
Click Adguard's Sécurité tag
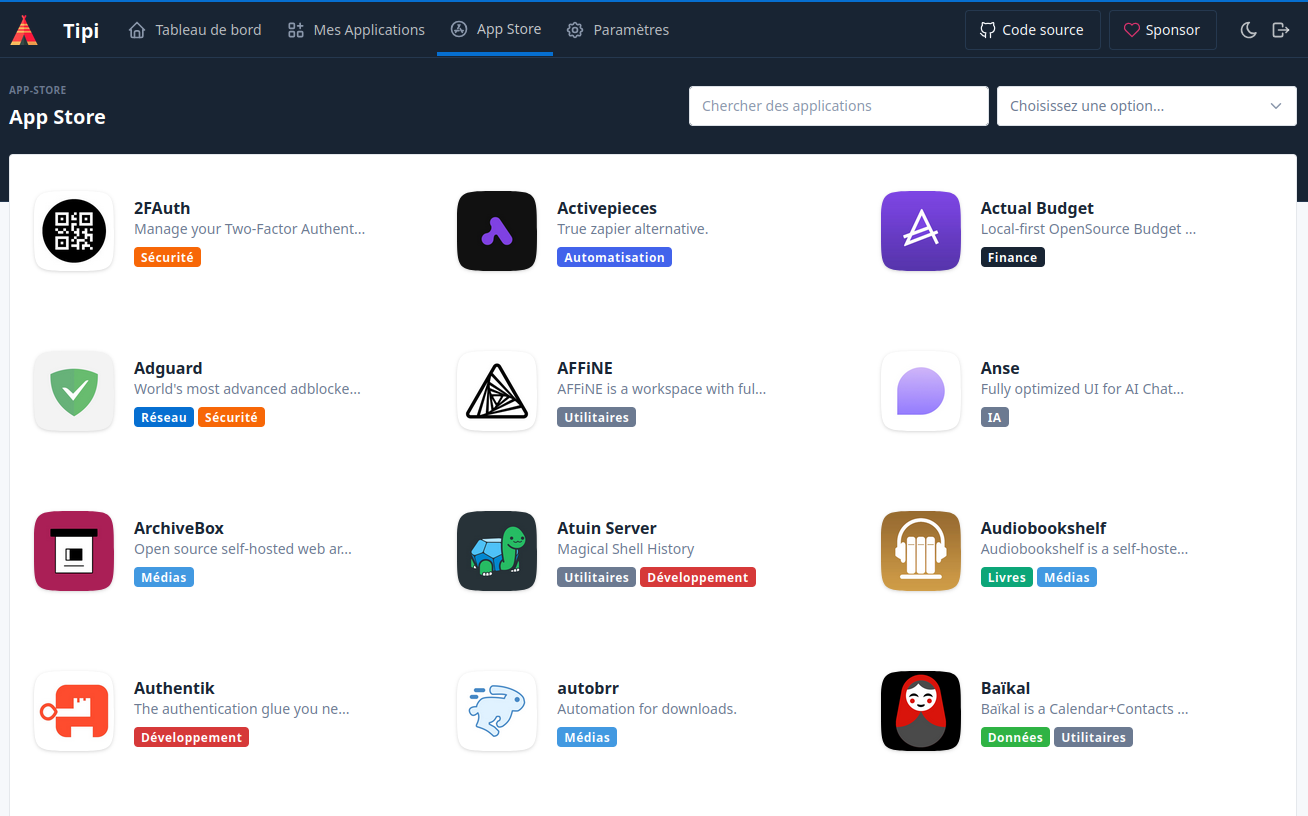point(231,417)
